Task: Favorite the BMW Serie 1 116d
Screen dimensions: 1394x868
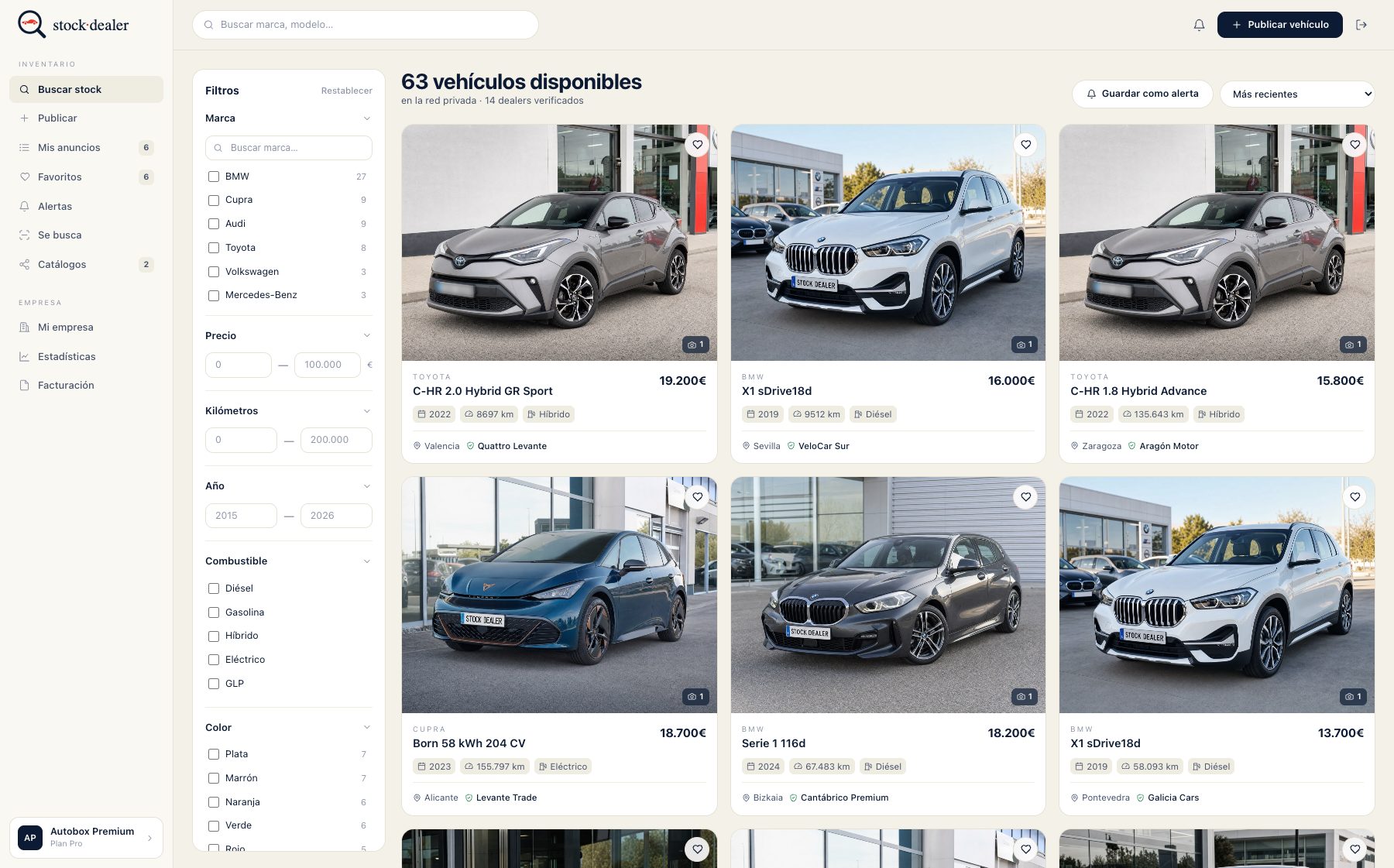Action: [1026, 497]
